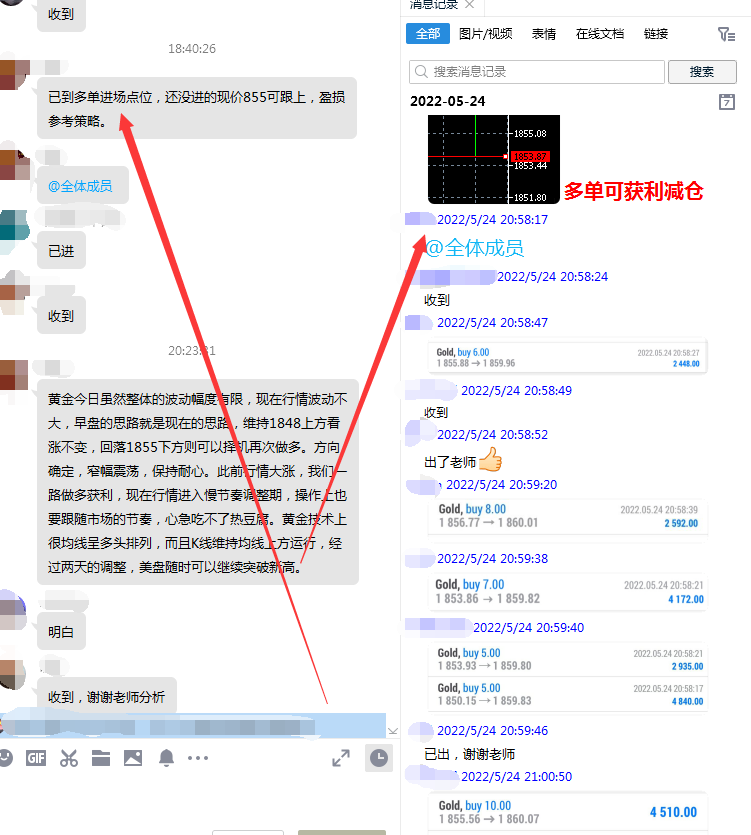Select long message starting 黄金今日虽然整体
Screen dimensions: 751x835
pos(198,482)
